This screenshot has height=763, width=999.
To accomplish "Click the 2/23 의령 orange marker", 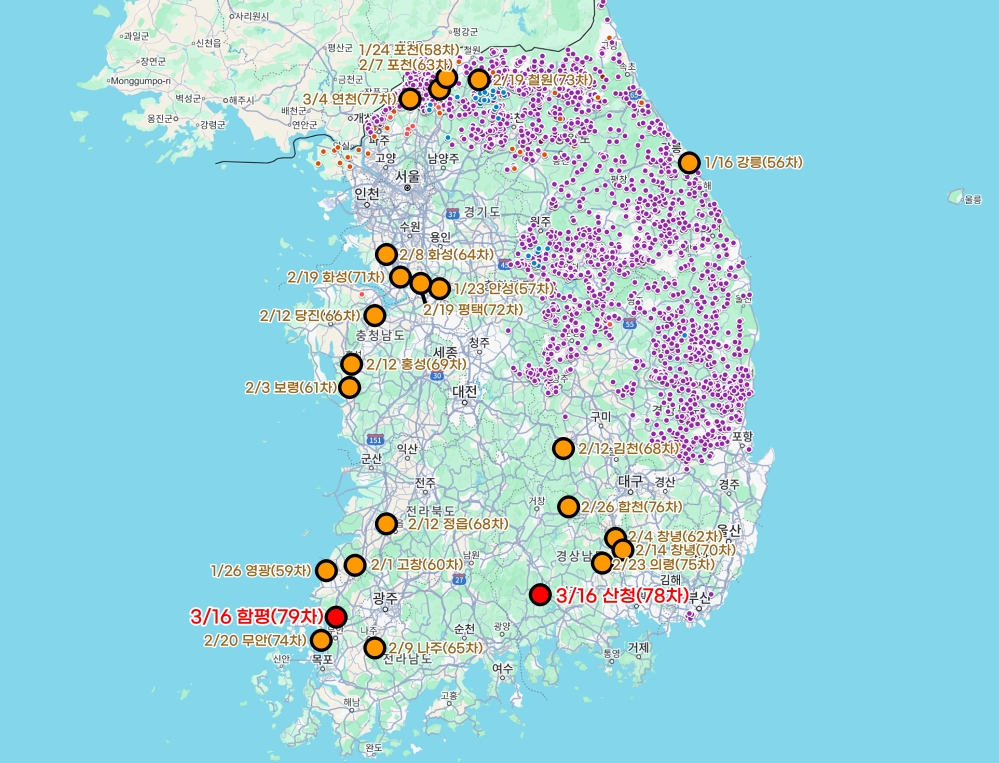I will 601,563.
